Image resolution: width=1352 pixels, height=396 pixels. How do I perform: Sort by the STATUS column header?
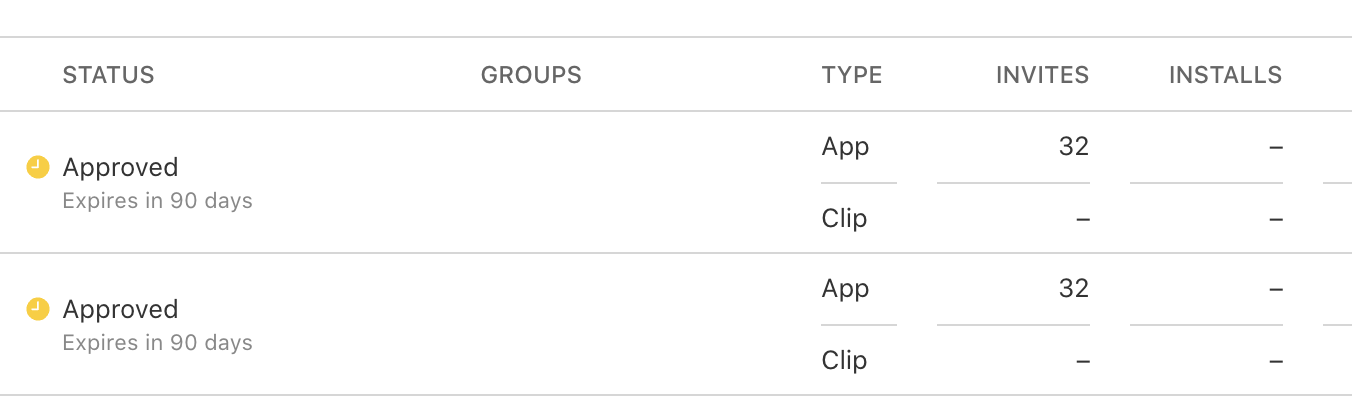(108, 75)
